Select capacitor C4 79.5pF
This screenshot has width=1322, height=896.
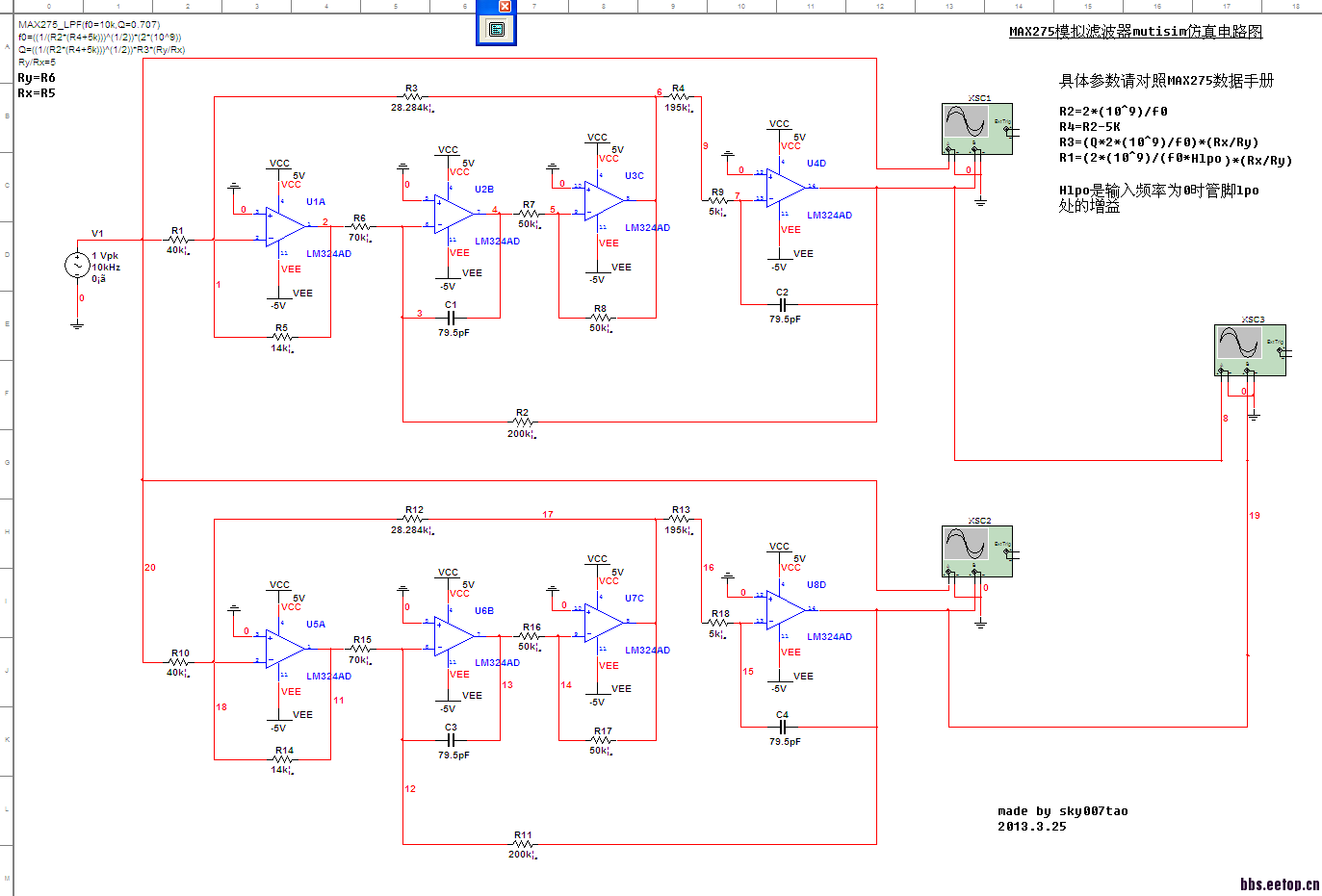click(782, 727)
